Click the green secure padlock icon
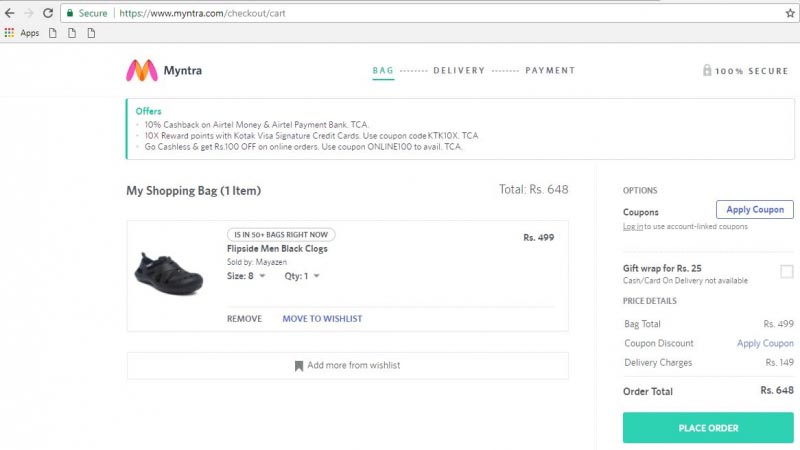800x450 pixels. pyautogui.click(x=70, y=13)
